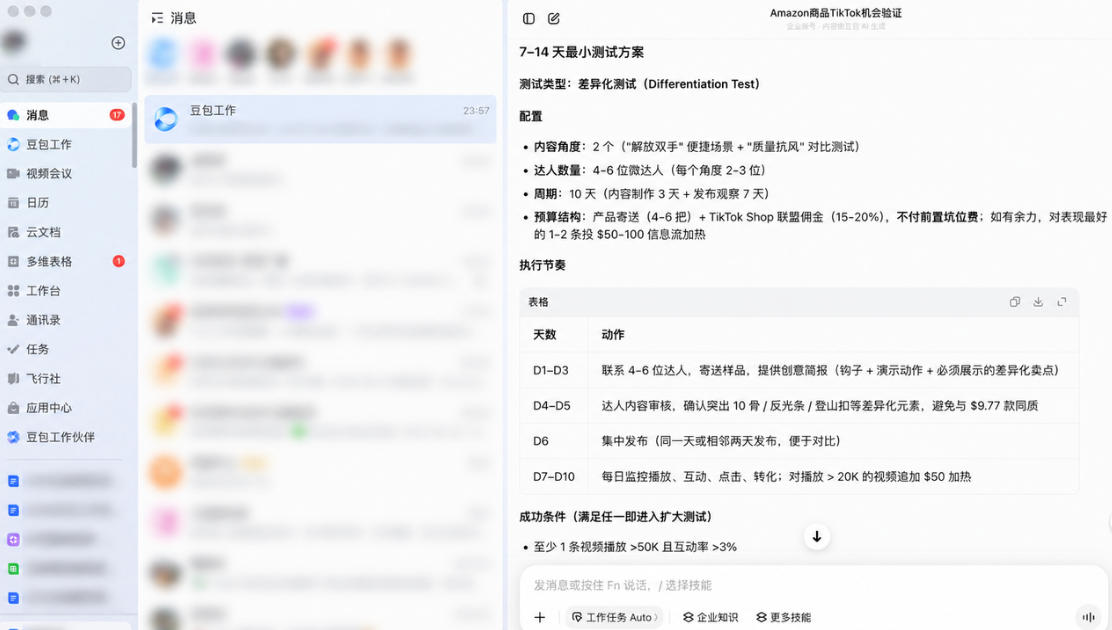Focus the 搜索 search field
The image size is (1112, 630).
(68, 79)
